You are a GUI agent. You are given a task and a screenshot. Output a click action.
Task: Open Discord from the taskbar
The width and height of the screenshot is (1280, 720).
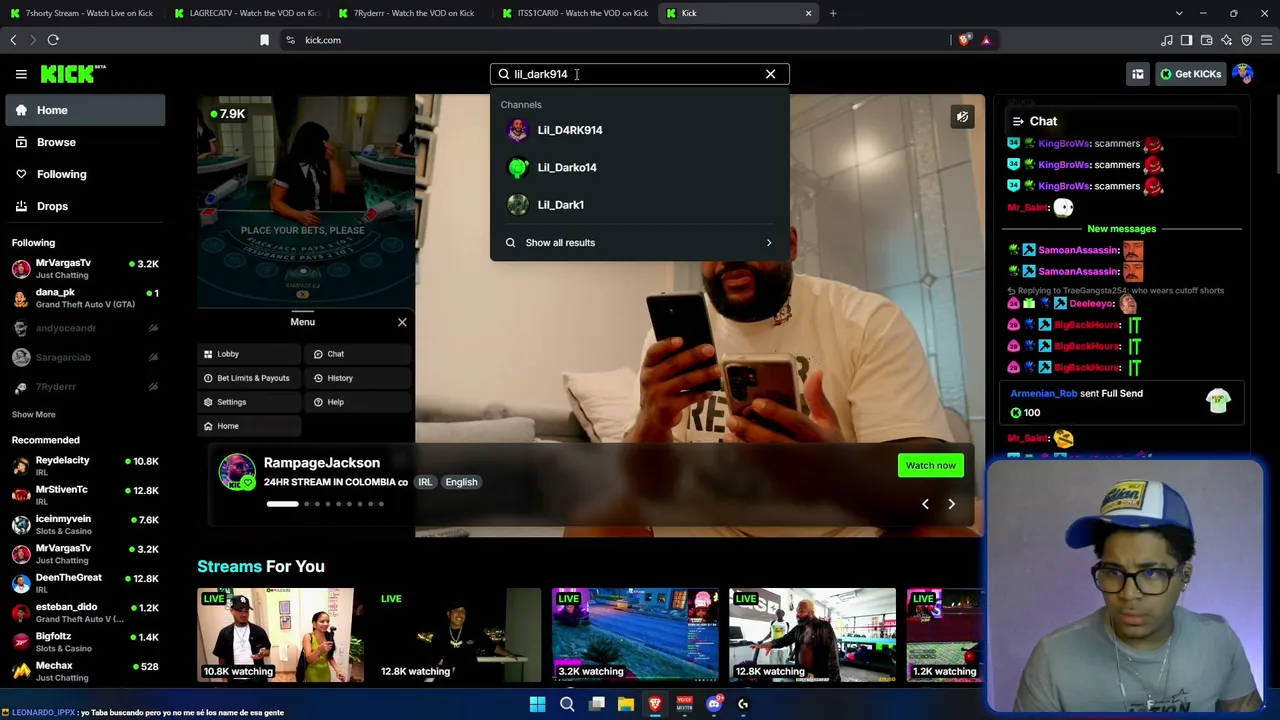point(713,704)
